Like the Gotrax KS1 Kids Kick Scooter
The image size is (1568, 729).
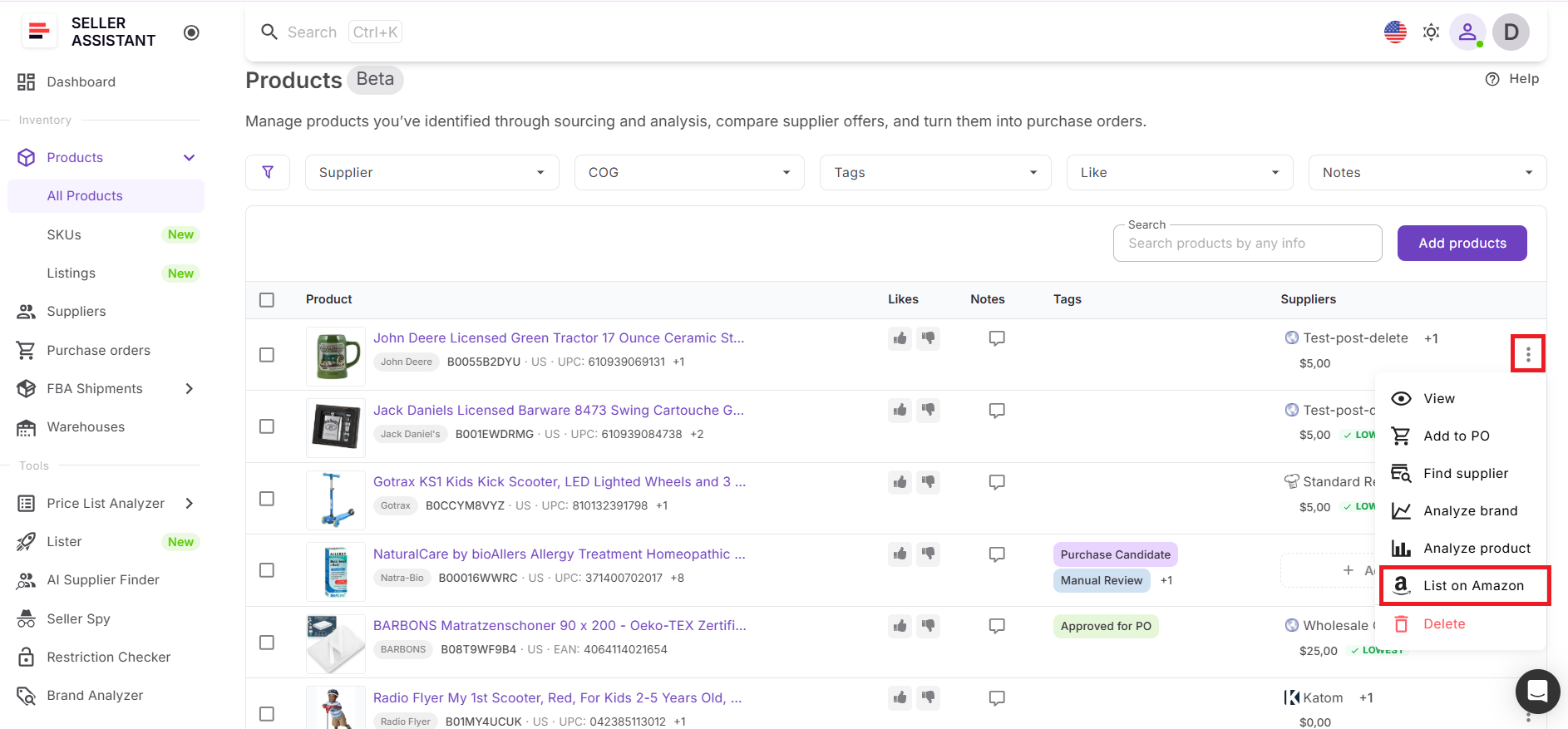pyautogui.click(x=900, y=482)
